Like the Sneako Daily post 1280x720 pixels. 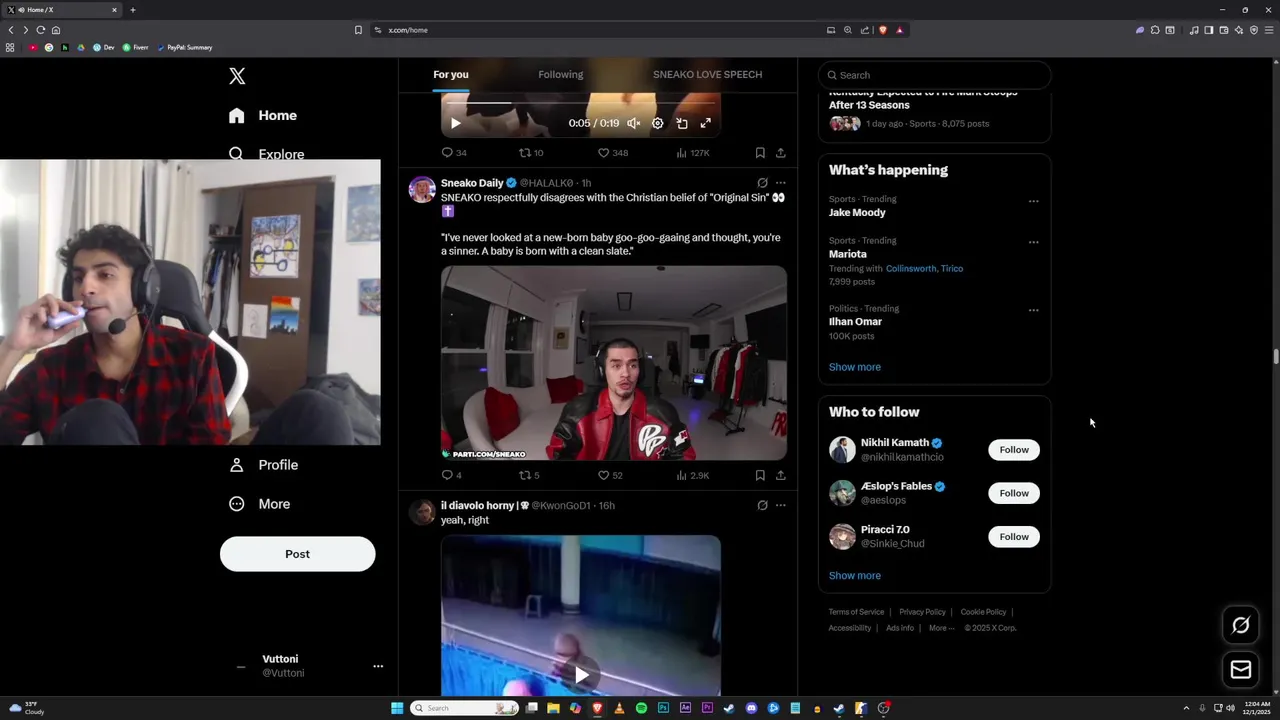coord(610,475)
